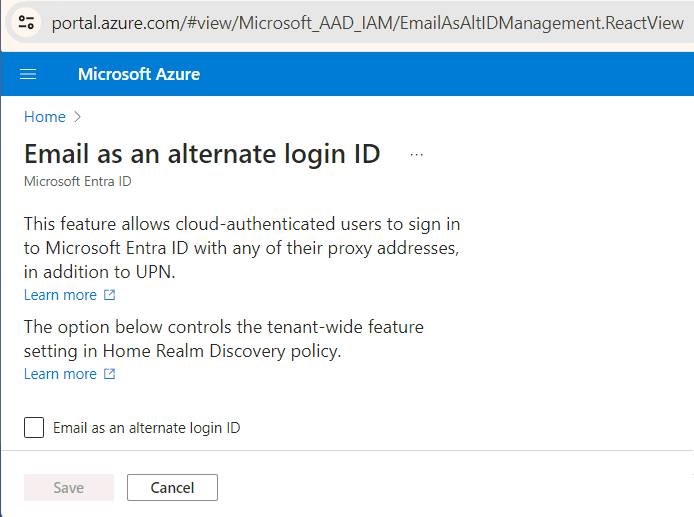Open the Azure portal hamburger menu
This screenshot has width=694, height=517.
(x=28, y=74)
